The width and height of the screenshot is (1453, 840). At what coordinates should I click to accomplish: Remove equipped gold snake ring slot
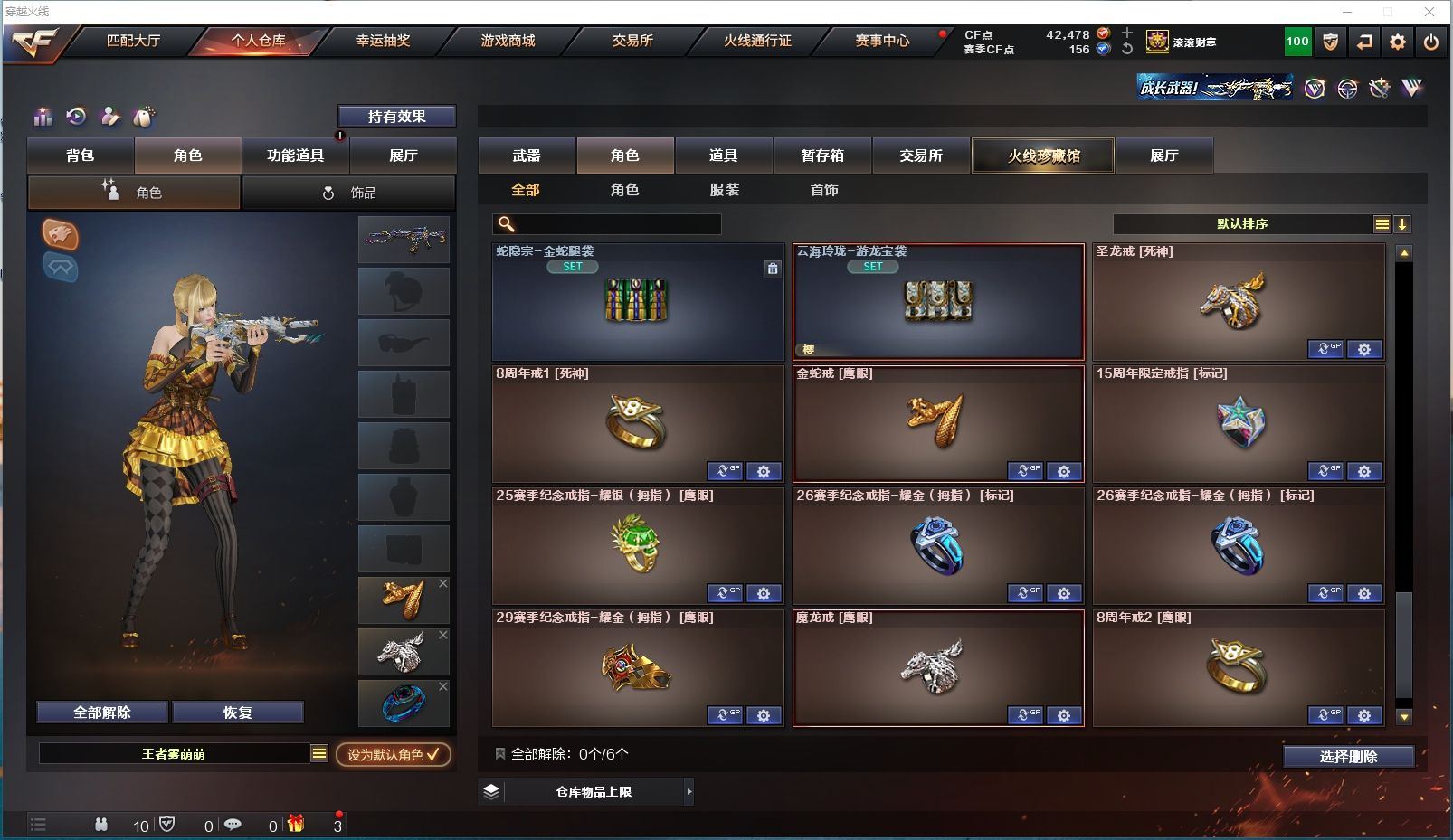click(x=442, y=584)
